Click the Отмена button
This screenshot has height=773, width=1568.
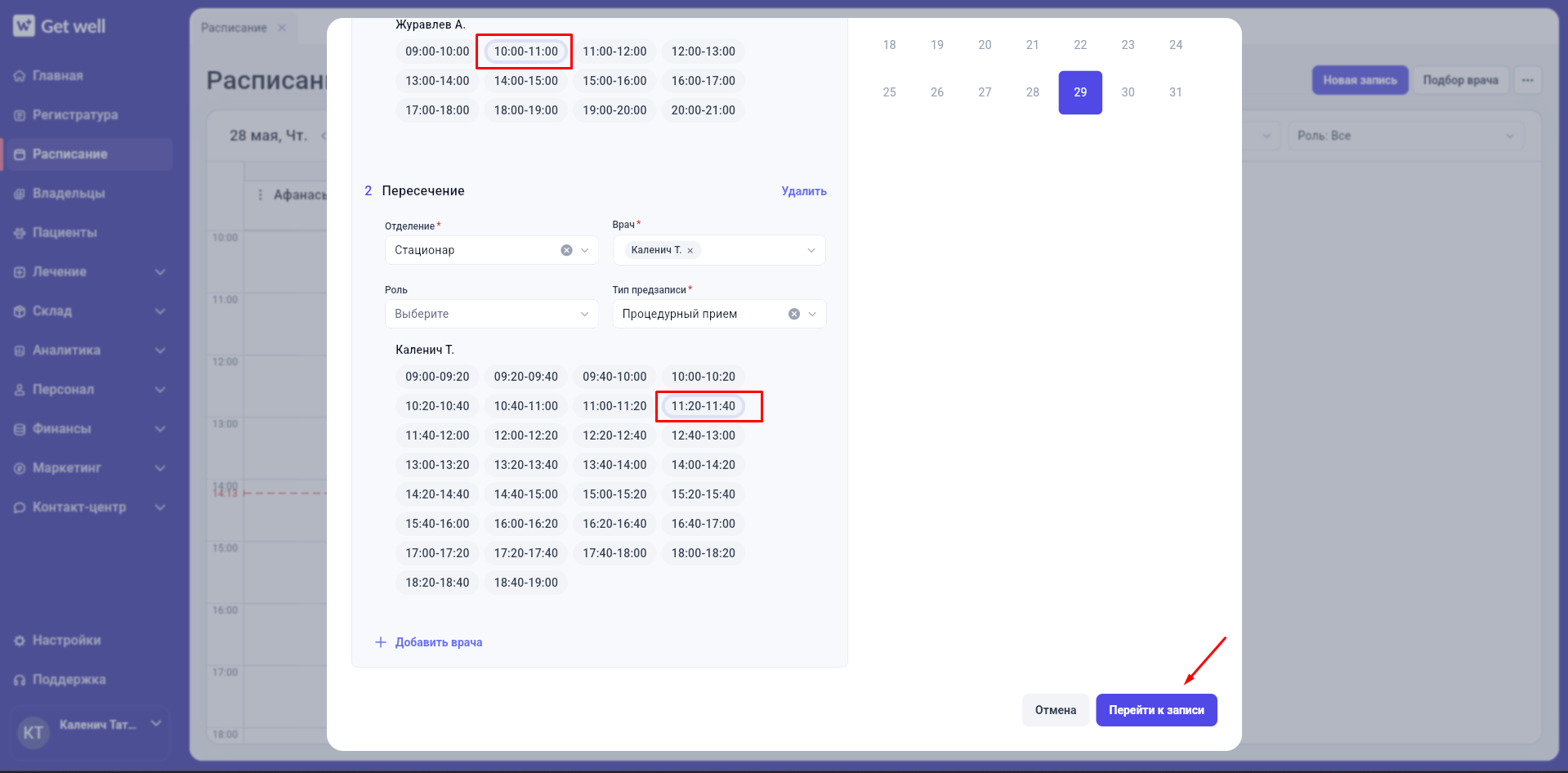pos(1056,710)
